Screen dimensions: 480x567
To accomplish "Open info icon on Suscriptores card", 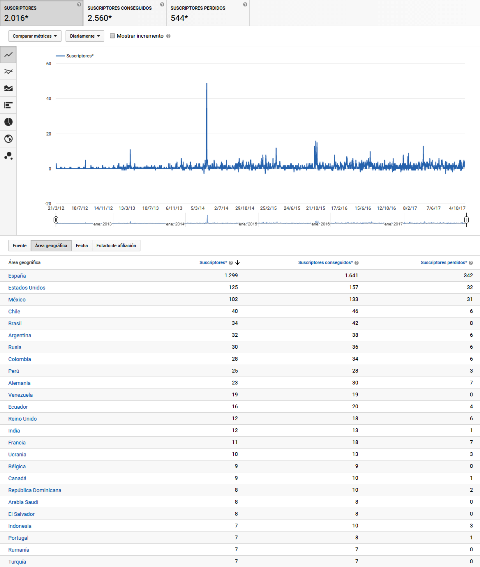I will pyautogui.click(x=79, y=4).
